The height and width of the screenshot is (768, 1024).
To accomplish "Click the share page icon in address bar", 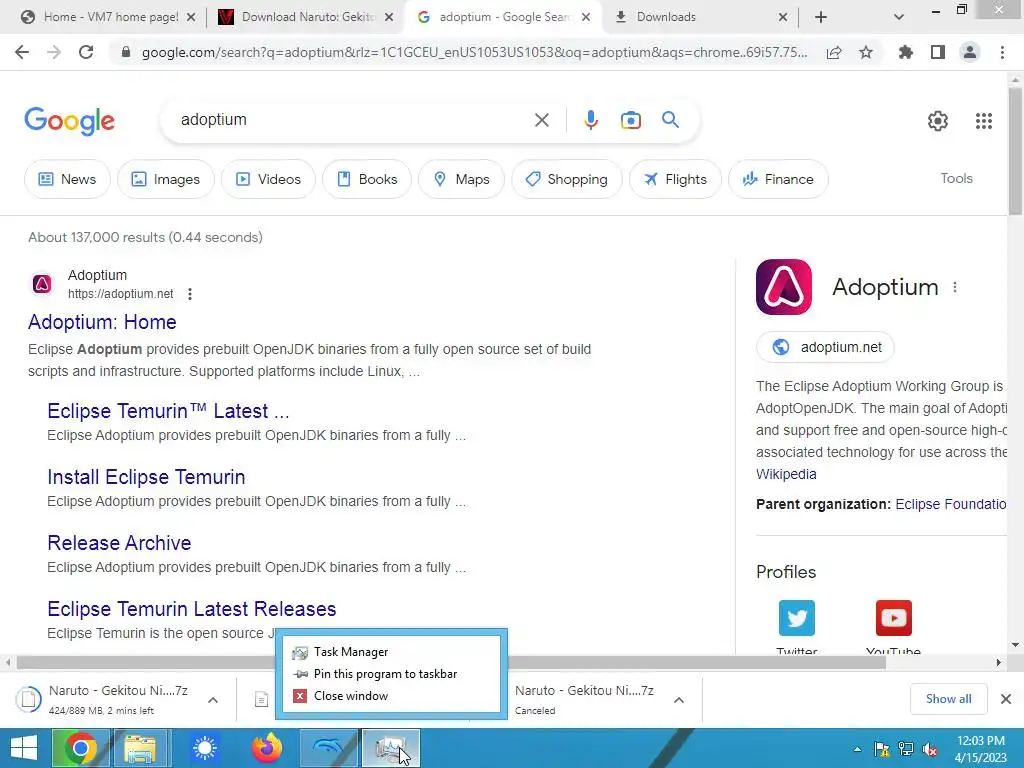I will (x=834, y=53).
